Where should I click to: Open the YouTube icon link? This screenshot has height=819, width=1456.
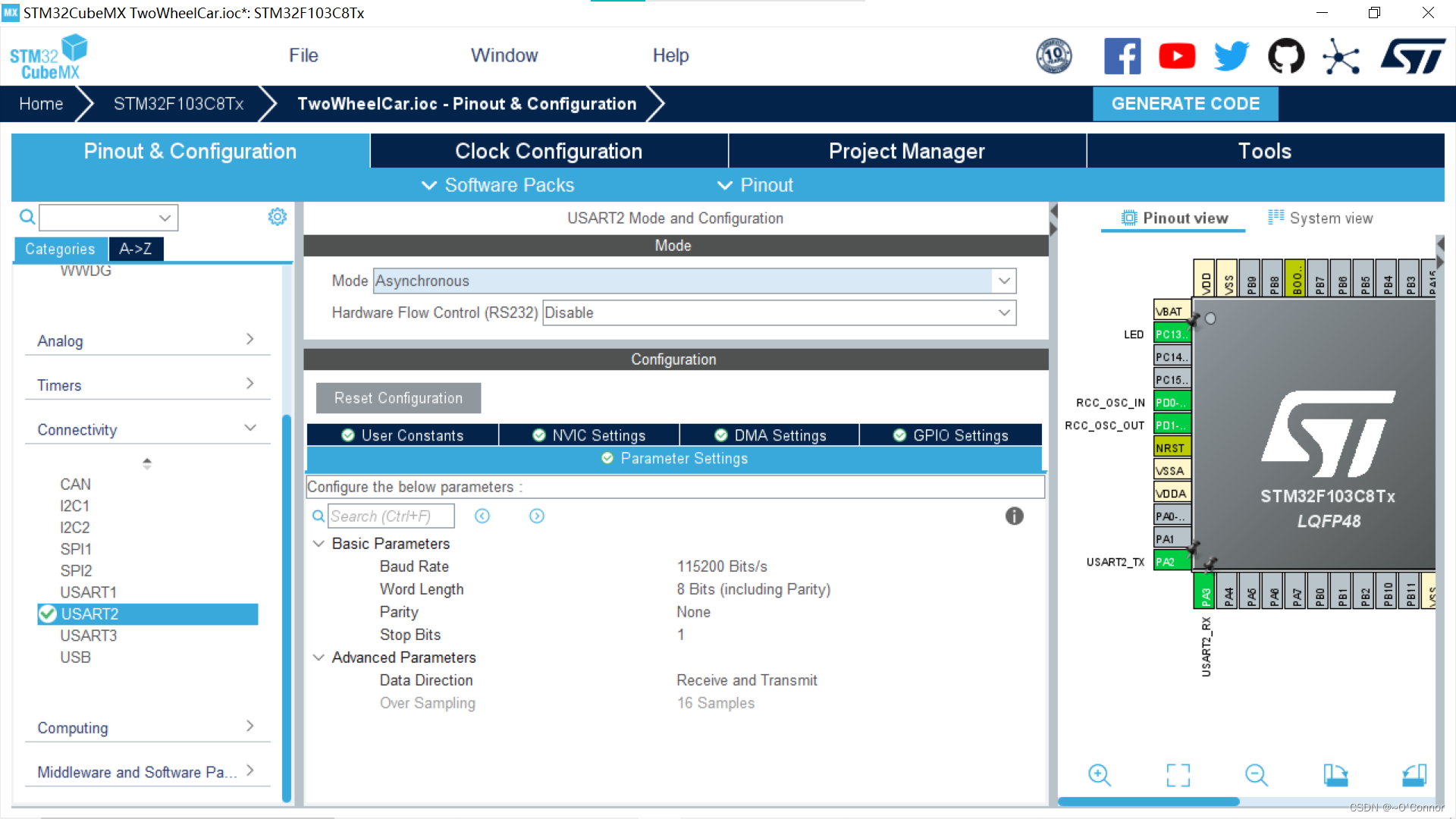(1177, 56)
